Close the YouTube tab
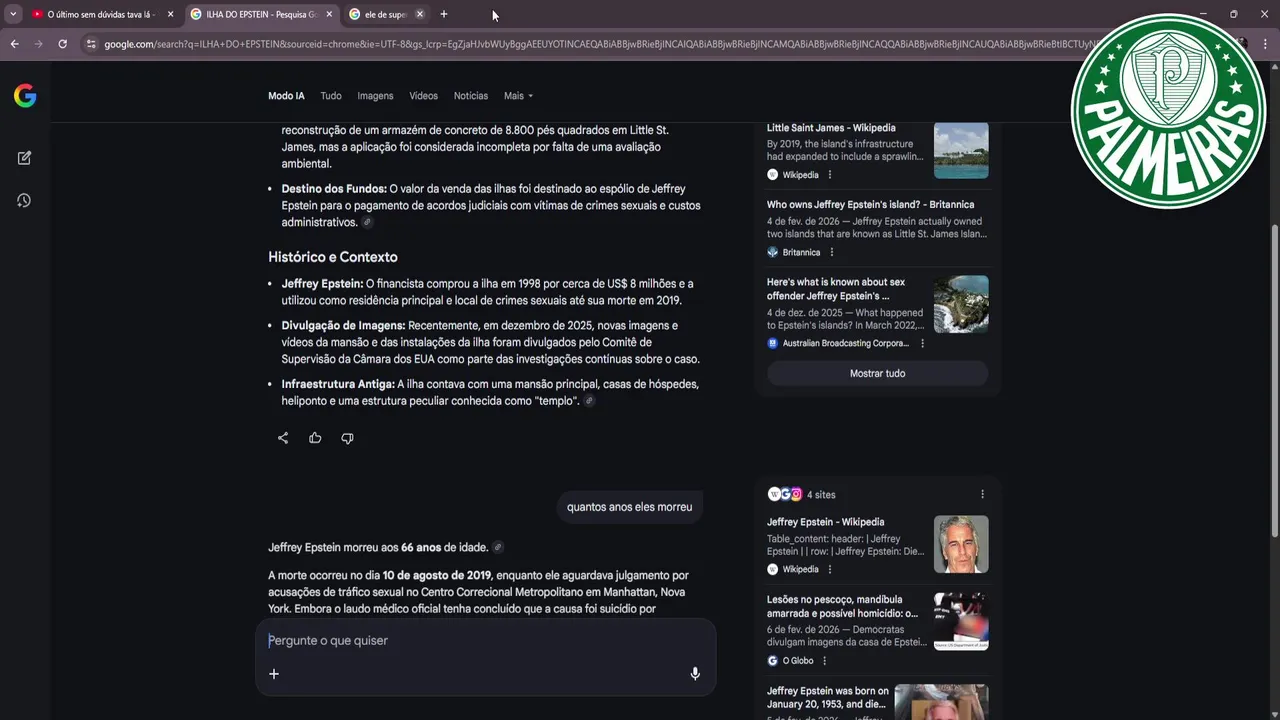The image size is (1280, 720). [171, 14]
